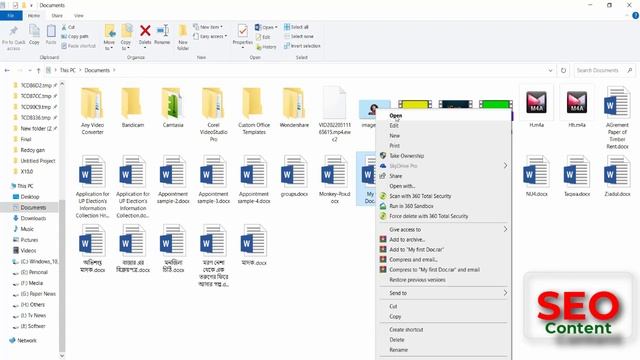Viewport: 640px width, 360px height.
Task: Open Downloads in the navigation pane
Action: click(x=33, y=218)
